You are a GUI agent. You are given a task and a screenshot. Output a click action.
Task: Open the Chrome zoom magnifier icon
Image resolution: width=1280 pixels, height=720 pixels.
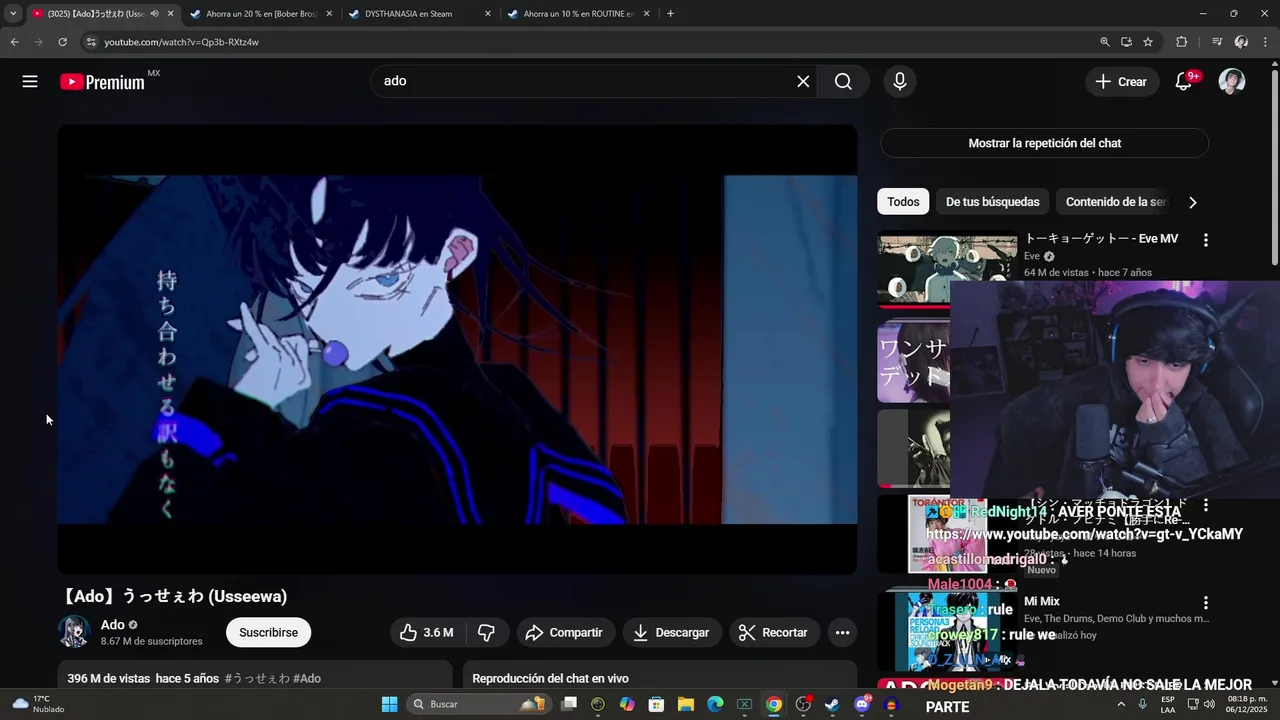(x=1105, y=42)
